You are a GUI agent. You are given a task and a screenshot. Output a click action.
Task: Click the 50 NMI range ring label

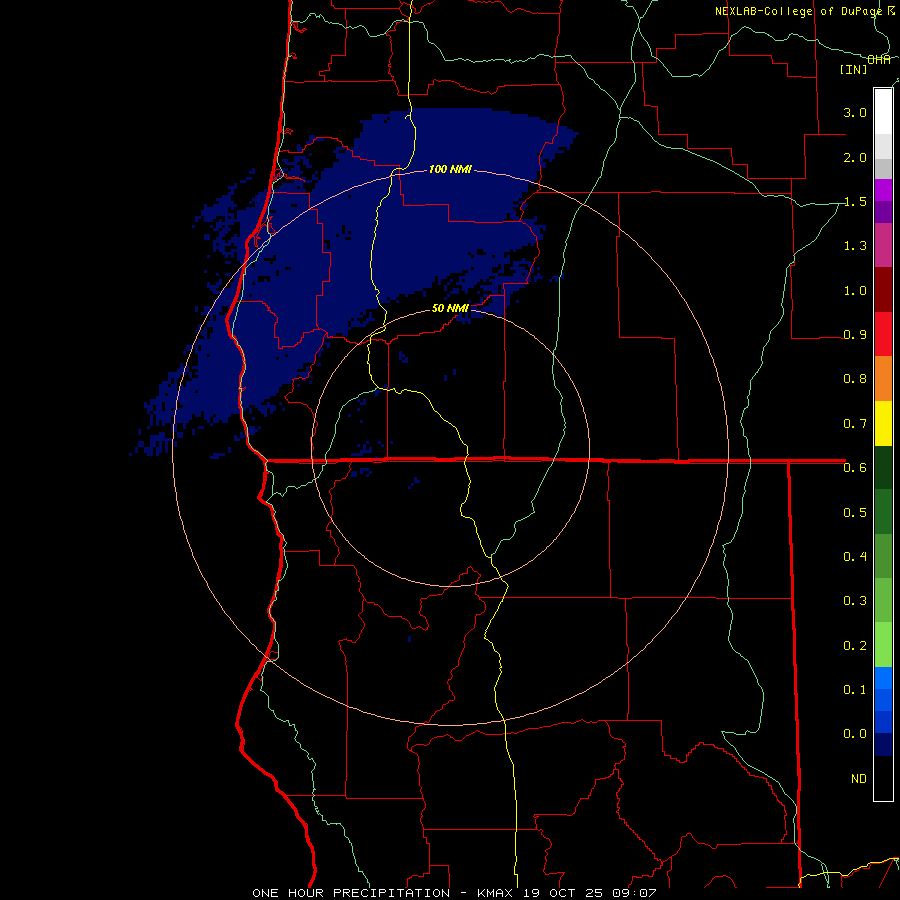[x=450, y=308]
